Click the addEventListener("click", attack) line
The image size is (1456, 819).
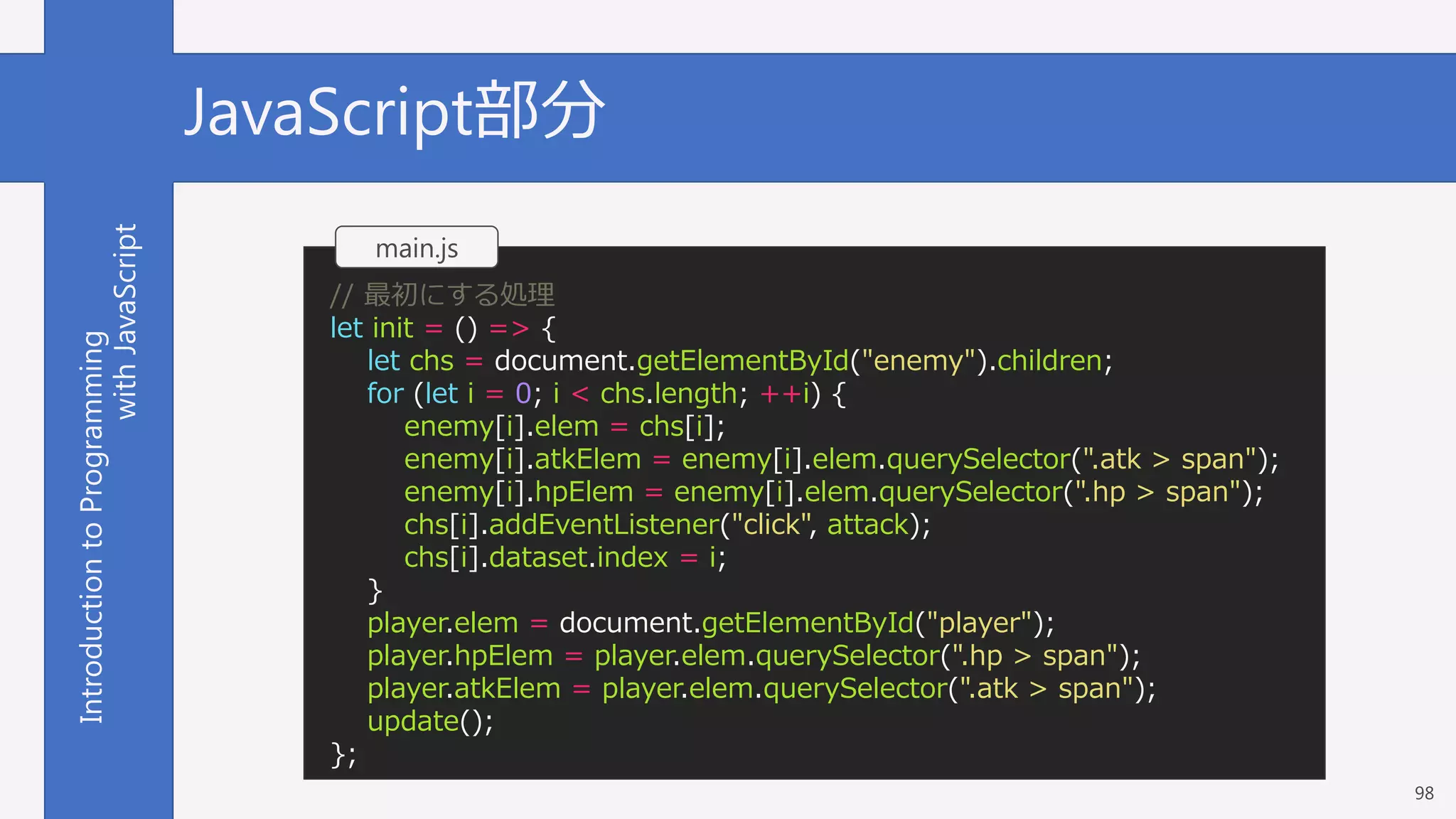[x=667, y=525]
